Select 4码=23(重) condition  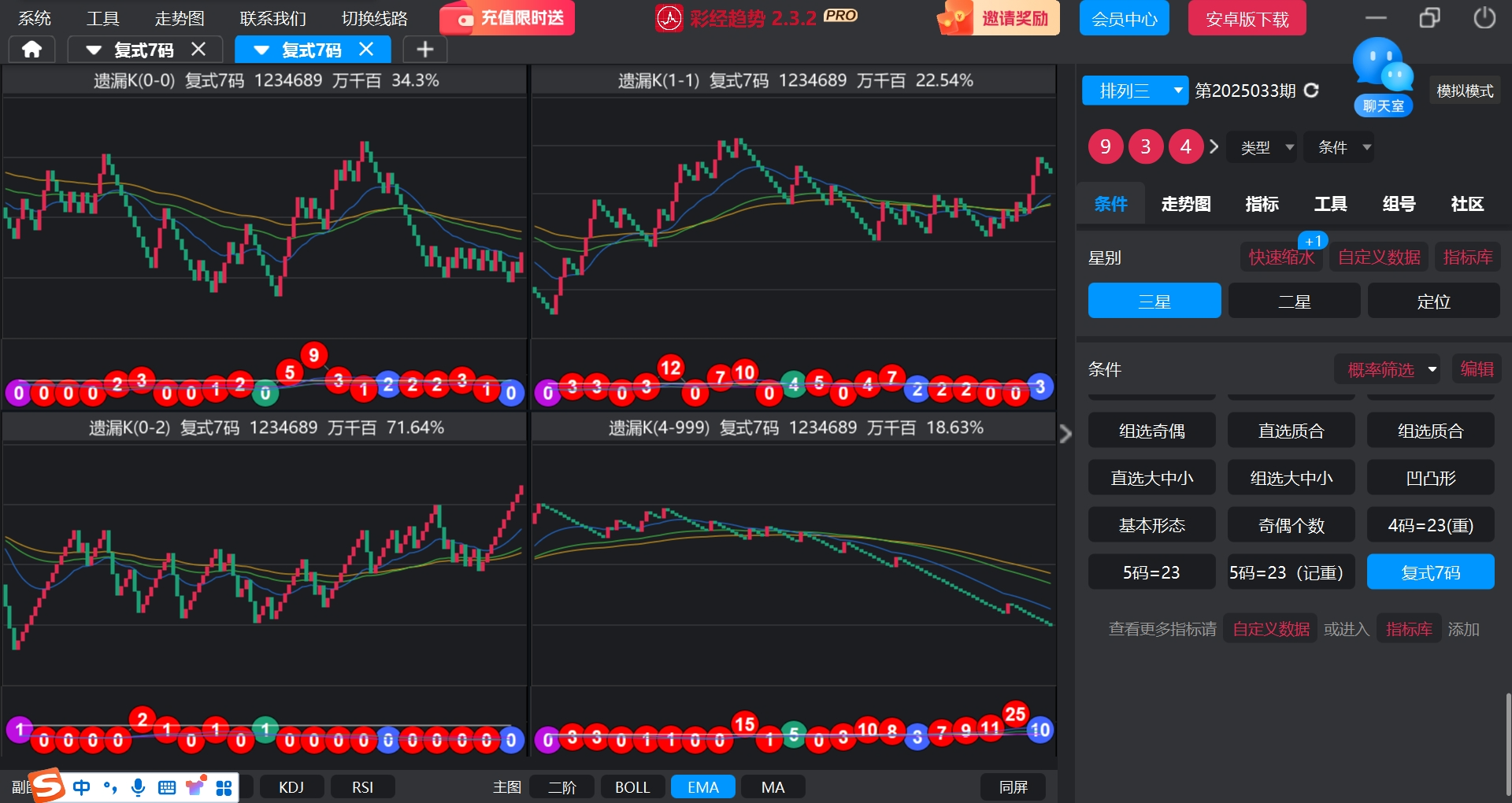(1431, 525)
